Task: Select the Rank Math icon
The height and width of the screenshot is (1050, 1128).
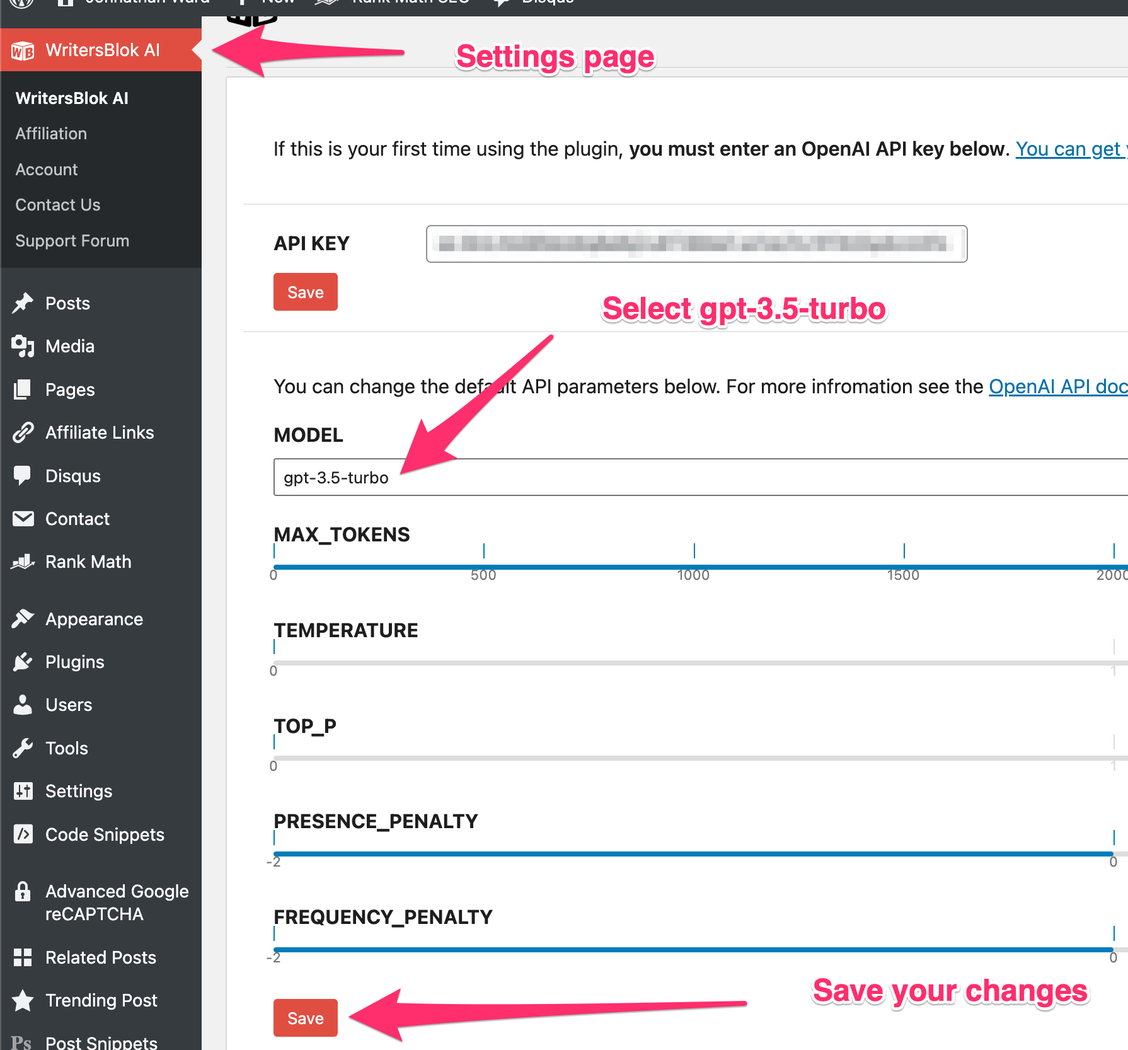Action: (24, 561)
